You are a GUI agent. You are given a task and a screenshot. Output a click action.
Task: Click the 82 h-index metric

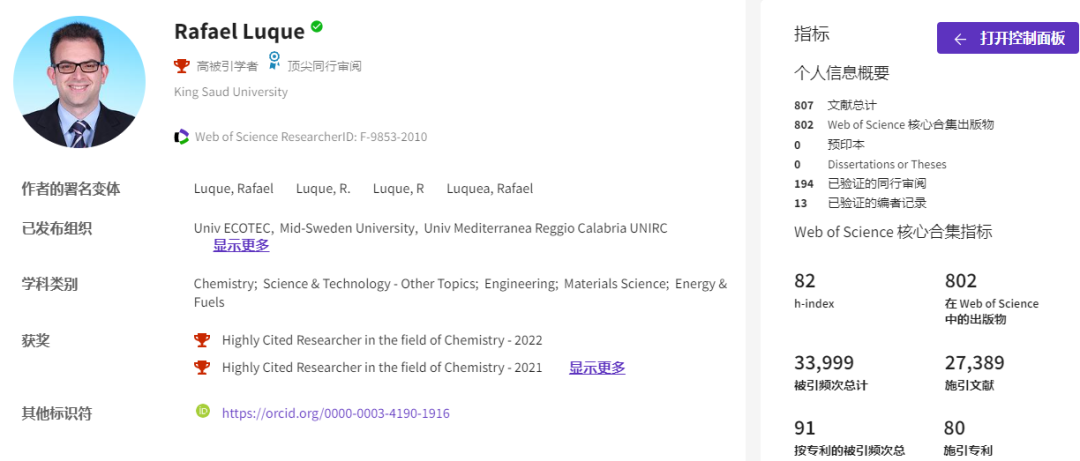tap(805, 281)
